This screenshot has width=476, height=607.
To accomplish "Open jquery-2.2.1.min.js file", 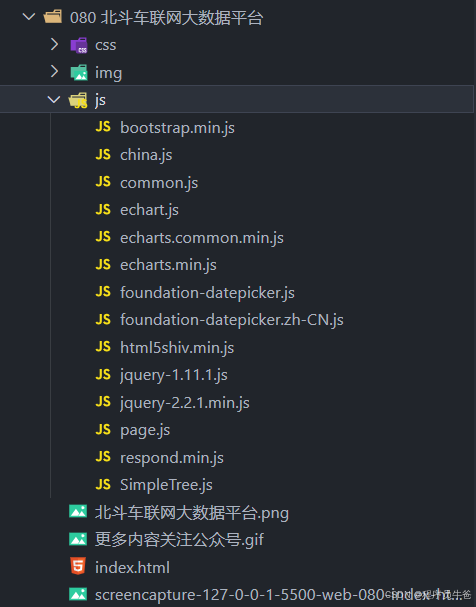I will pos(185,403).
